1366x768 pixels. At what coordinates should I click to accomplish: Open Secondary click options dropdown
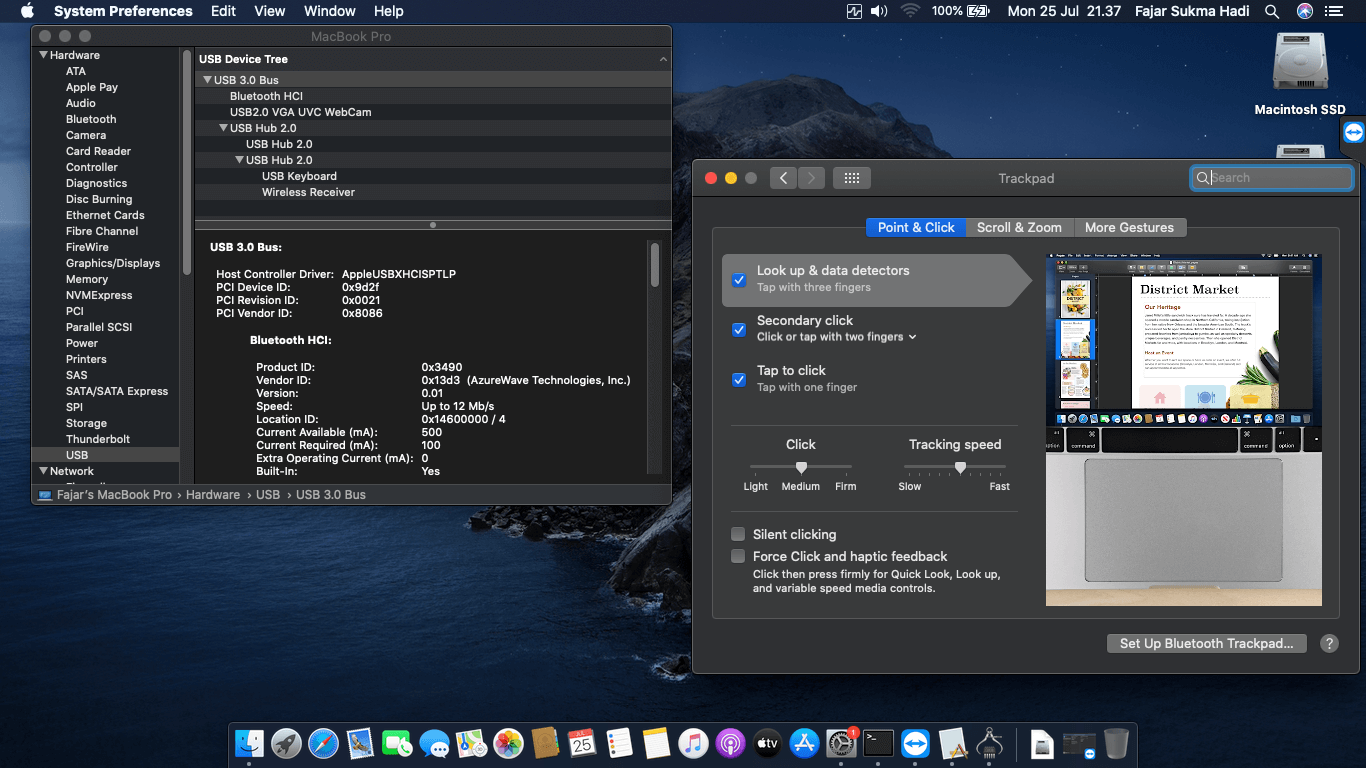pyautogui.click(x=837, y=337)
